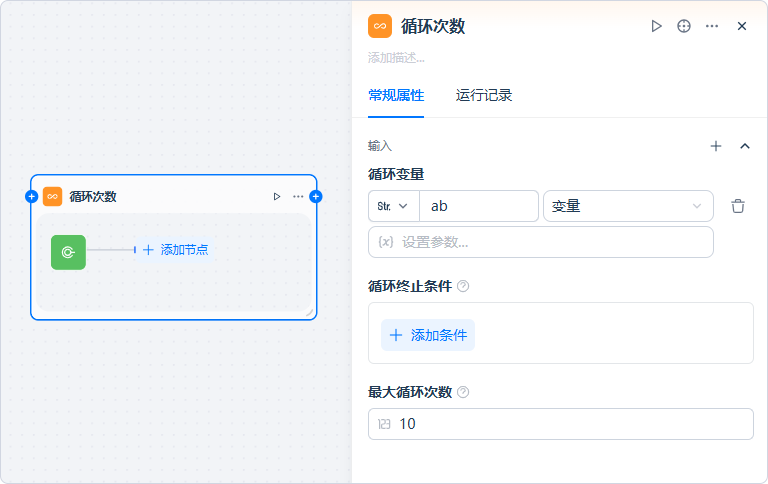
Task: Select the 常规属性 tab
Action: tap(396, 96)
